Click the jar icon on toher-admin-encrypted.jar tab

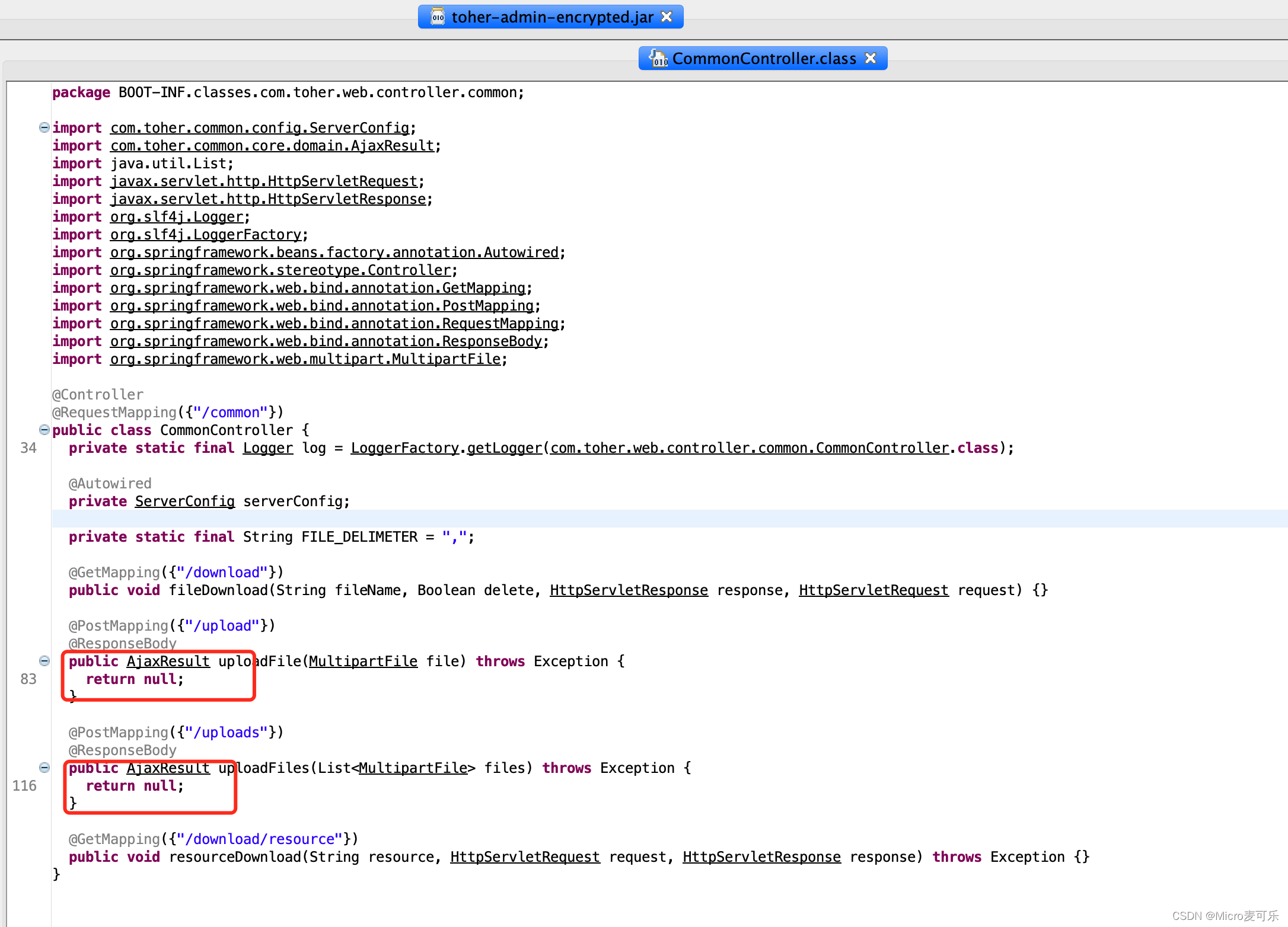437,17
